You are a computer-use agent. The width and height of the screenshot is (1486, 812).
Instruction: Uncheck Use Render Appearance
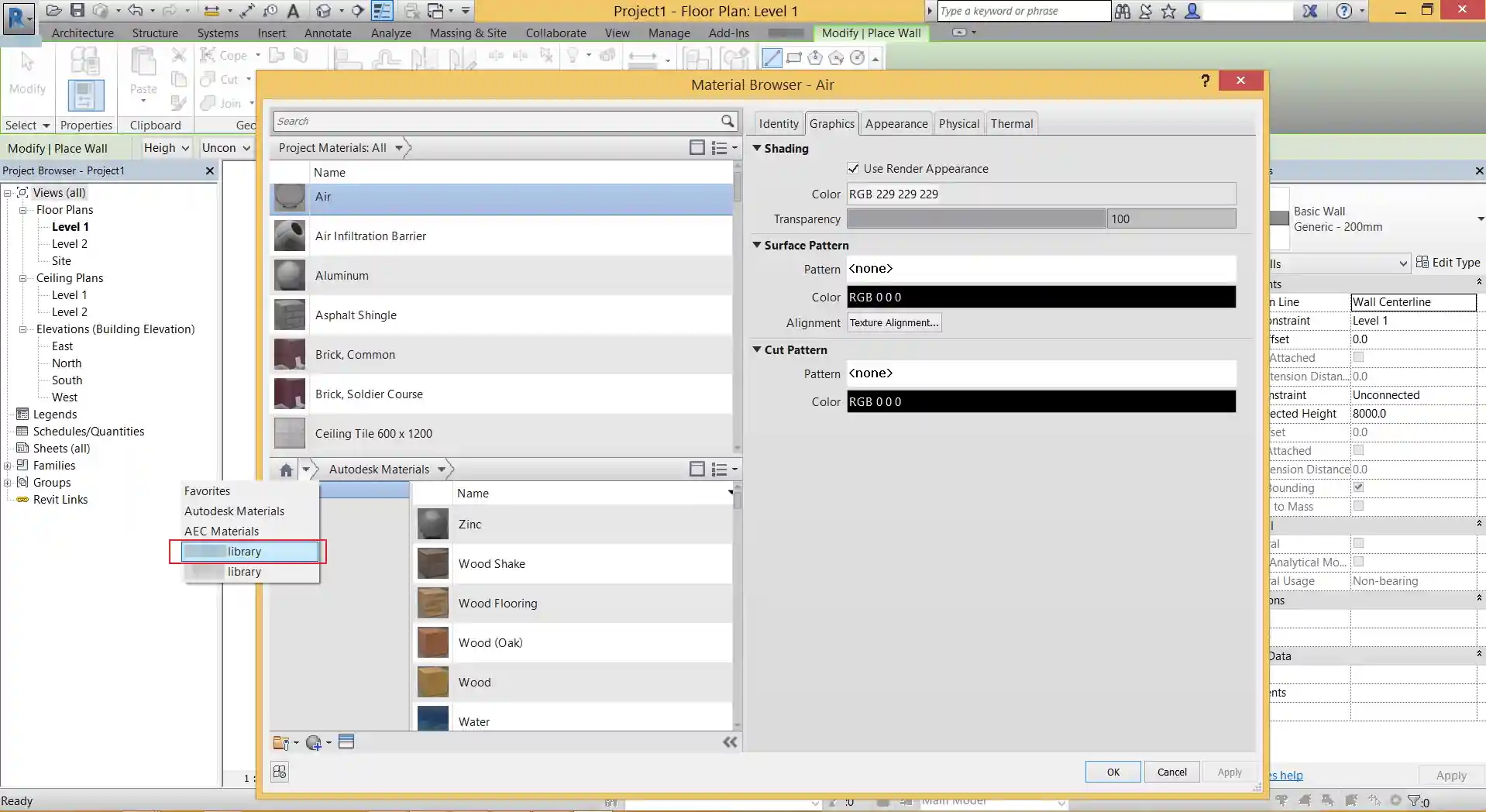852,168
